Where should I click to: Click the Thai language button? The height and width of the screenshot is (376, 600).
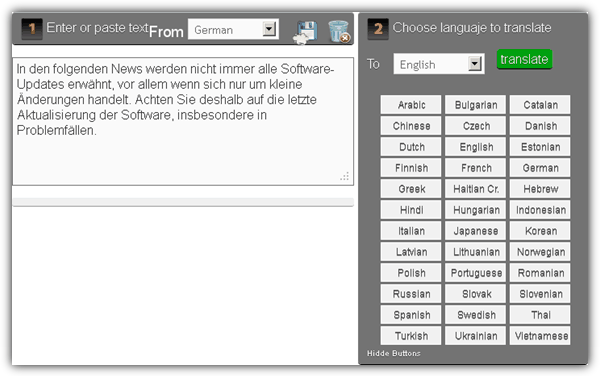tap(540, 315)
